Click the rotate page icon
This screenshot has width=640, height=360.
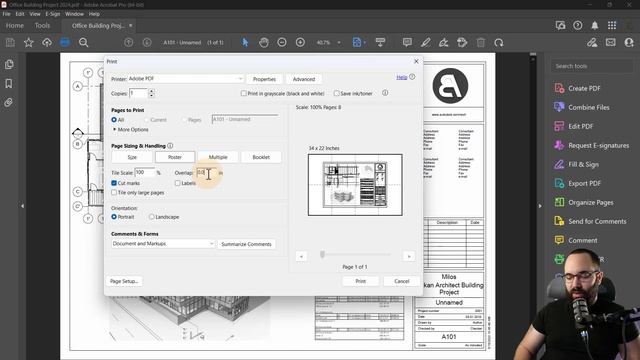coord(499,42)
